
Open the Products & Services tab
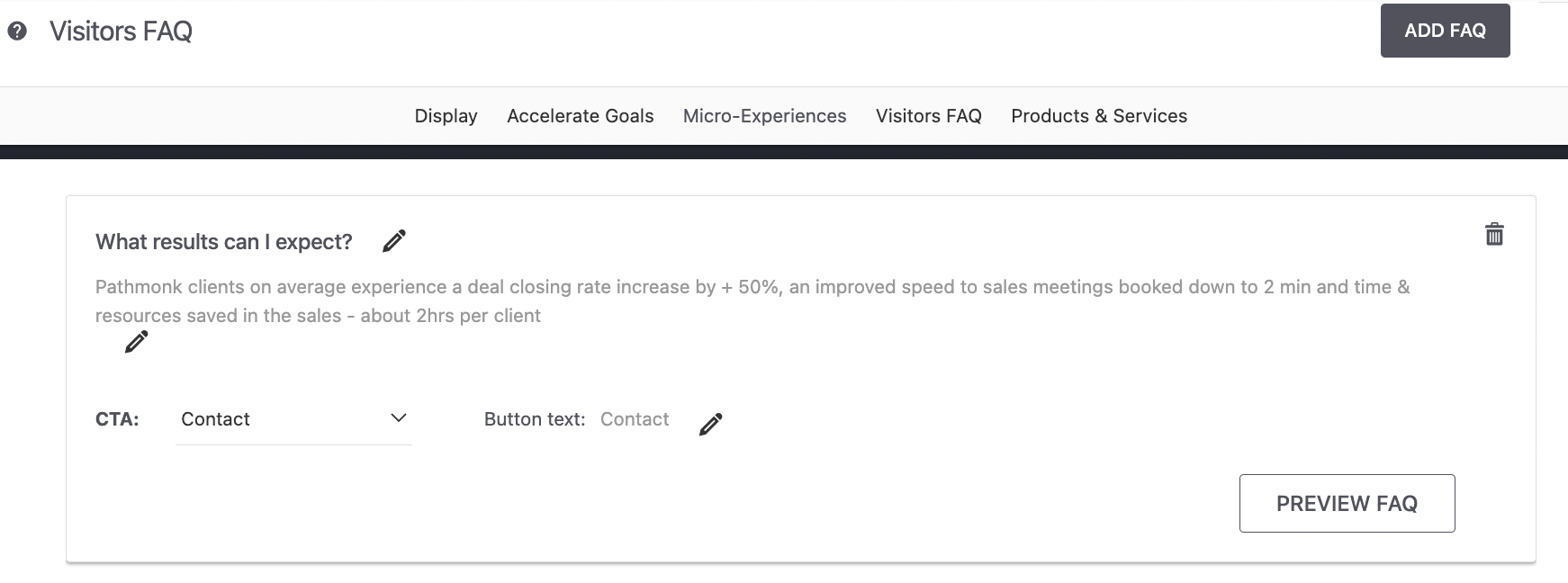[x=1099, y=116]
